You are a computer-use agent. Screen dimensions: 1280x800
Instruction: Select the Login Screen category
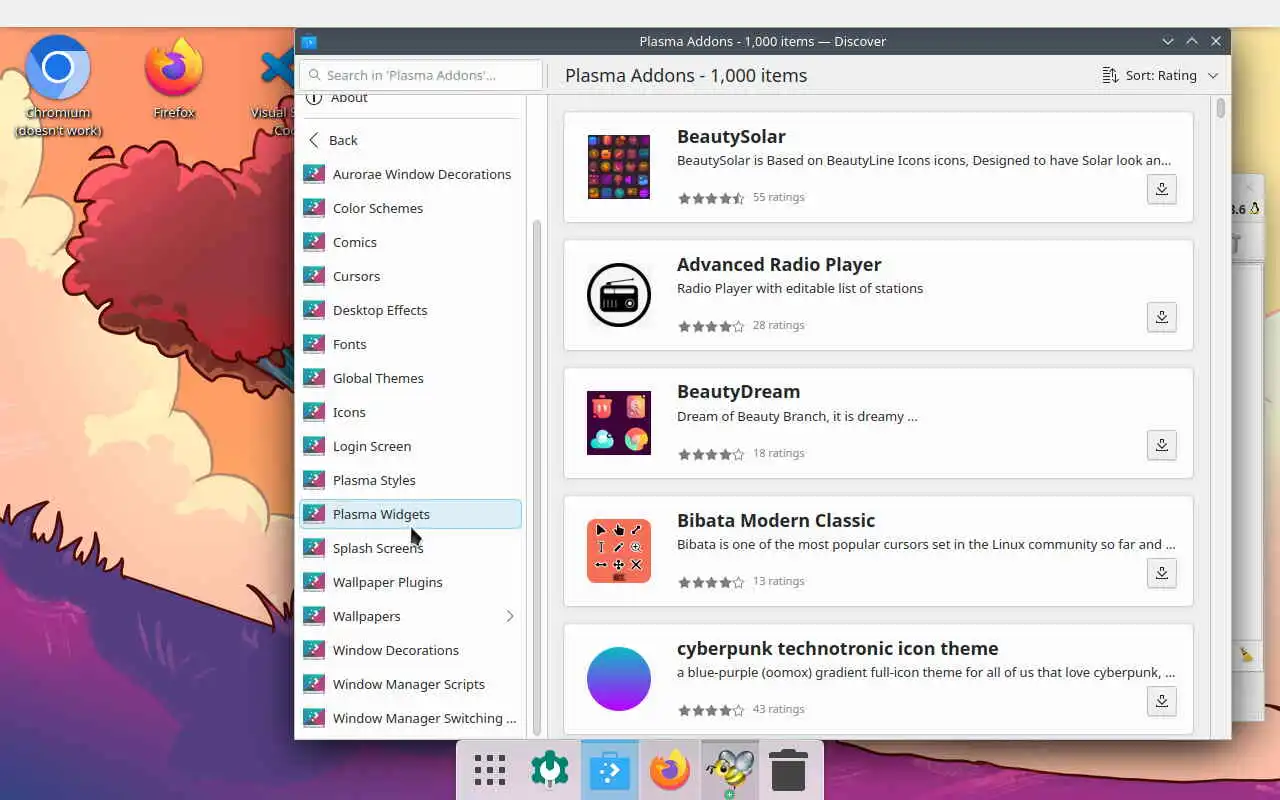point(410,446)
